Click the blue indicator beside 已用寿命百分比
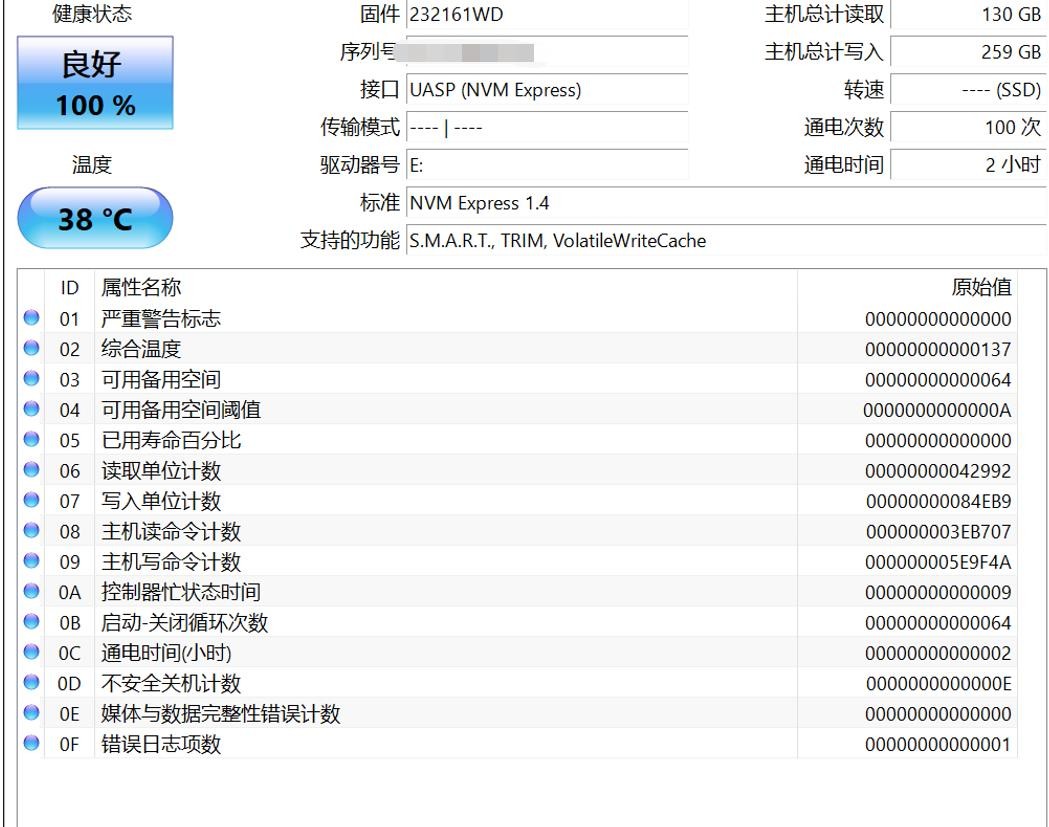 click(x=30, y=440)
